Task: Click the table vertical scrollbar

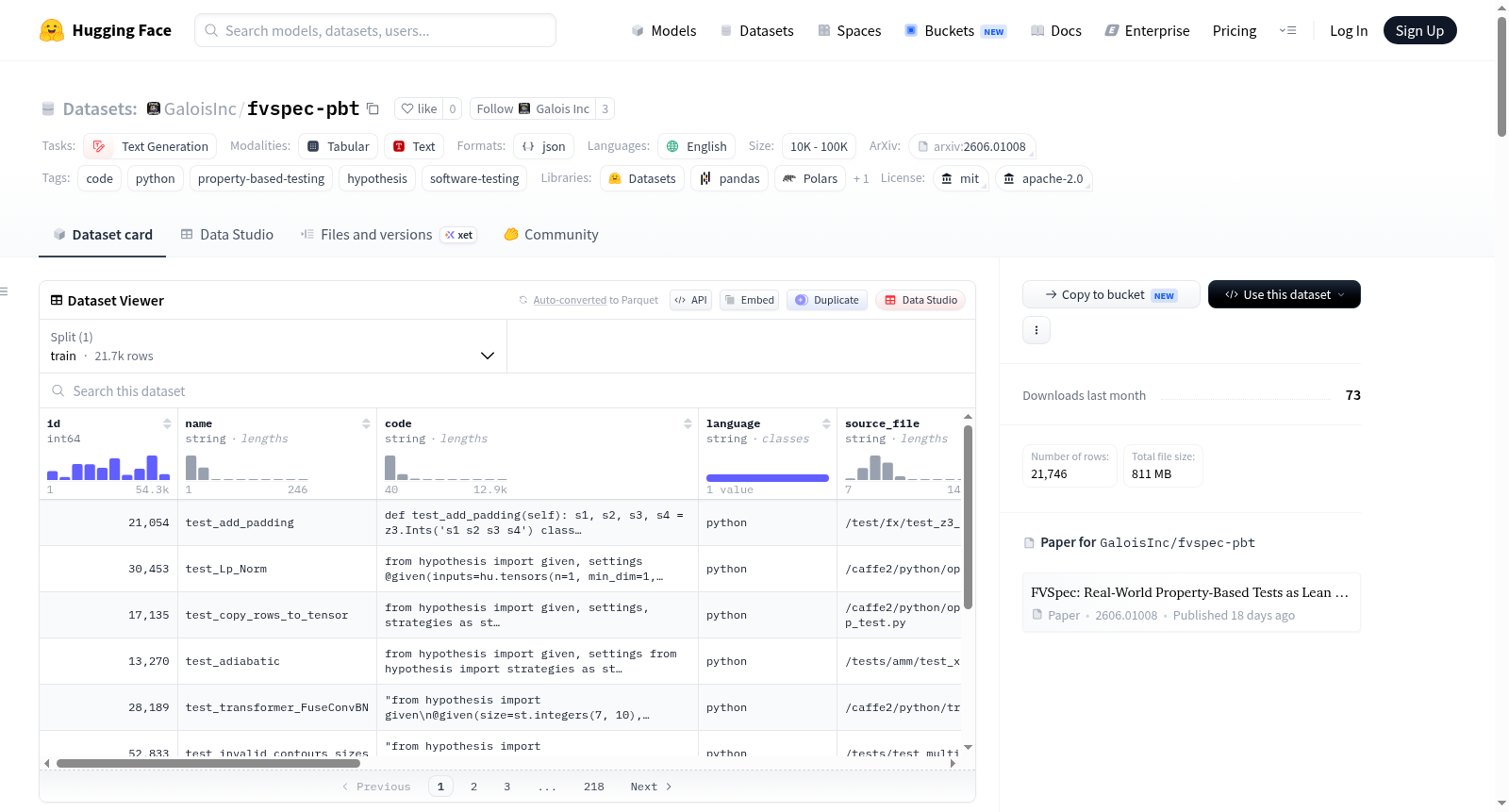Action: [968, 517]
